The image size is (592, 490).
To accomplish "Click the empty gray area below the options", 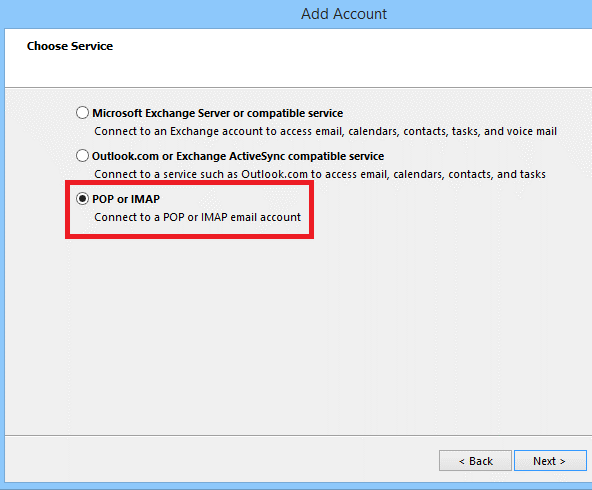I will pos(298,336).
